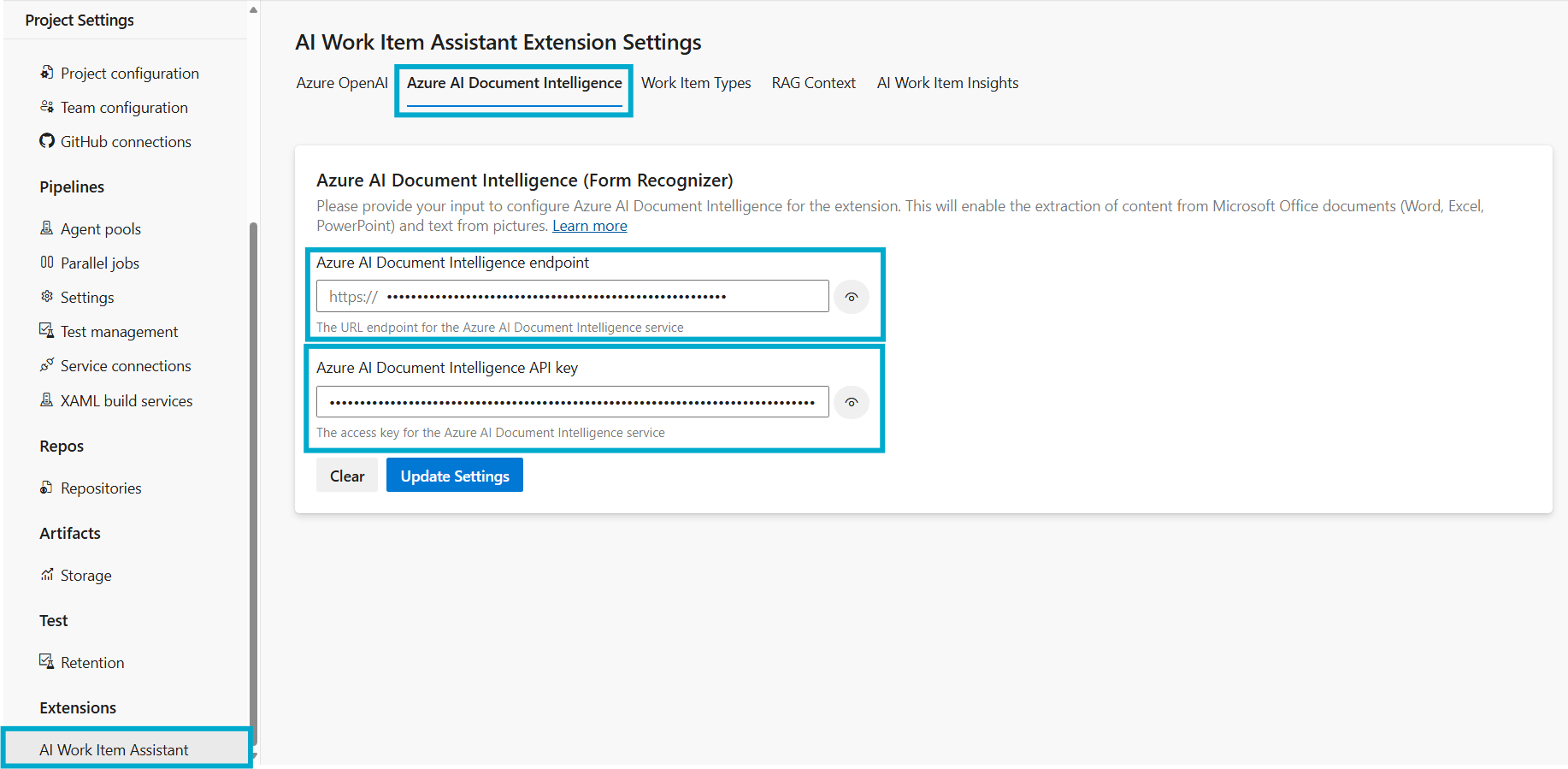Image resolution: width=1568 pixels, height=769 pixels.
Task: Open the AI Work Item Insights tab
Action: (x=947, y=83)
